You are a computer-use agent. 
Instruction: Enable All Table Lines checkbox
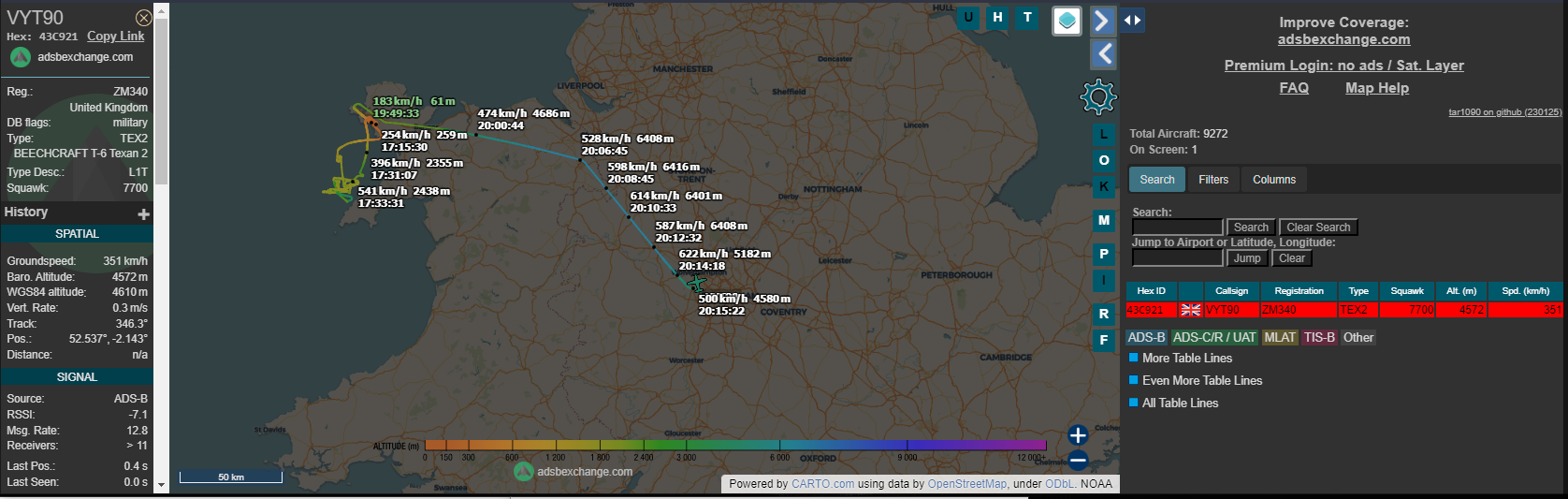click(x=1133, y=403)
